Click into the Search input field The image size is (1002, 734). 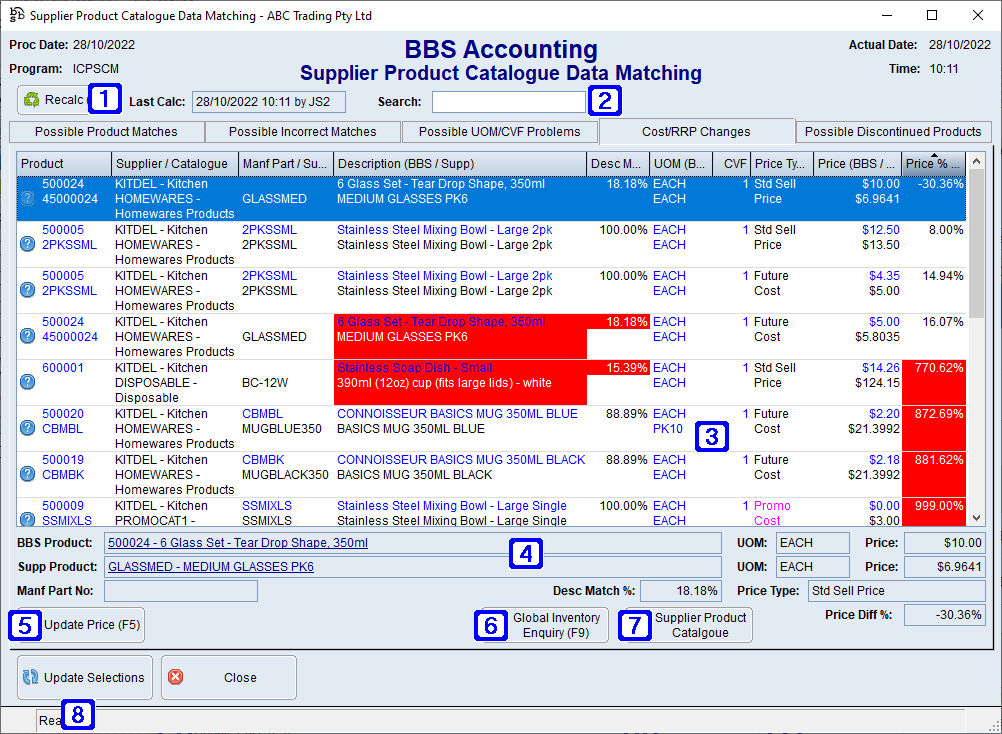tap(507, 101)
